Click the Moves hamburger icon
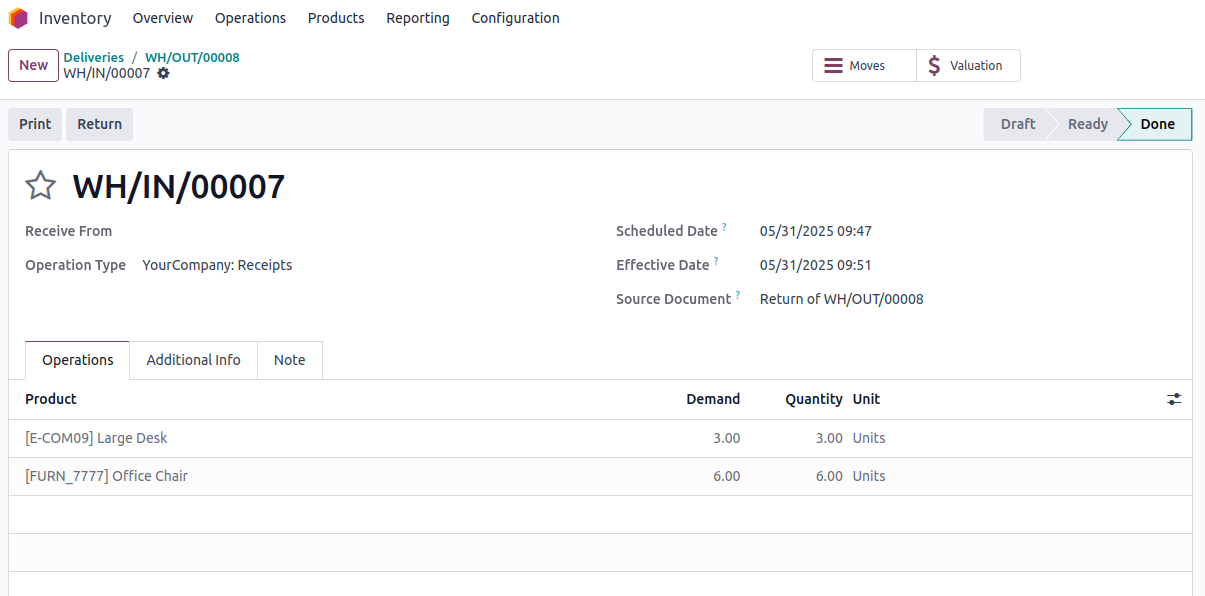This screenshot has width=1205, height=596. pyautogui.click(x=832, y=66)
